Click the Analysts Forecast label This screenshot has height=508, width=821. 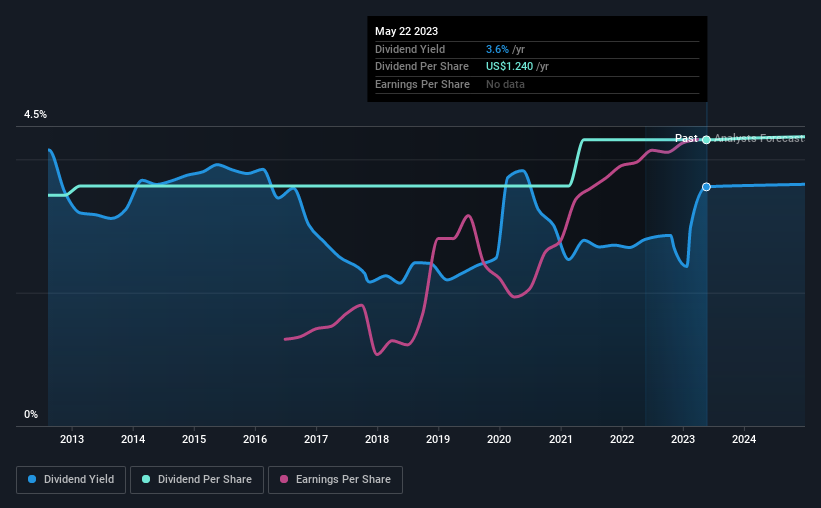[x=759, y=138]
